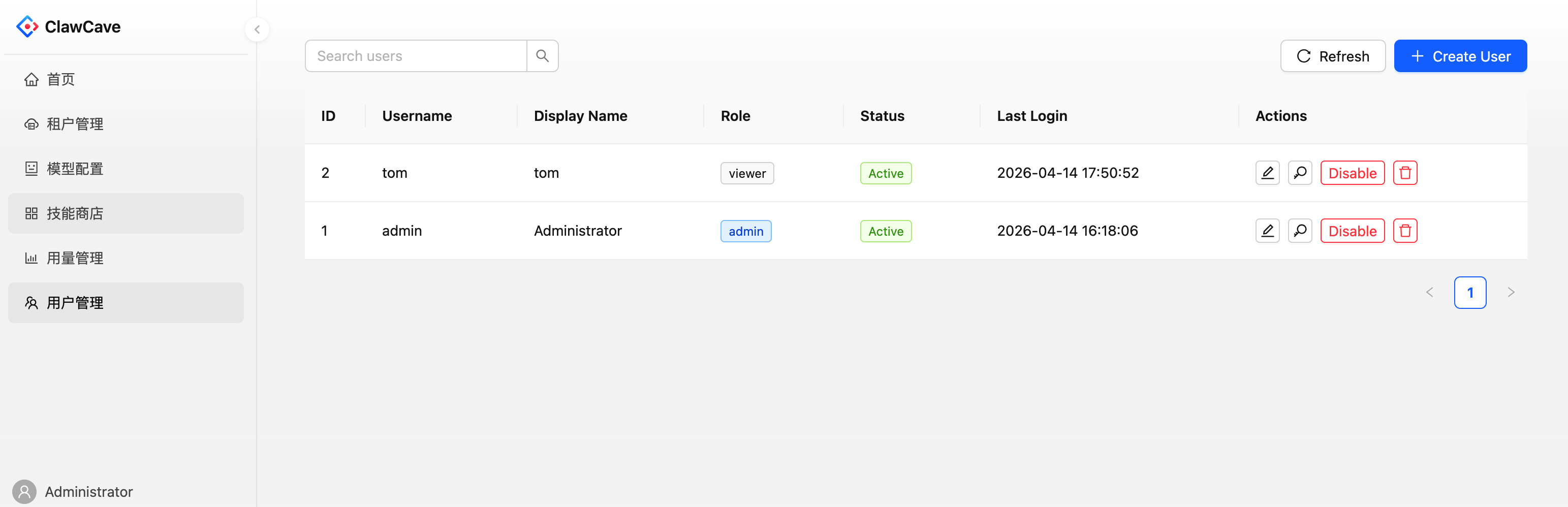Open 租户管理 in the sidebar
This screenshot has height=507, width=1568.
point(74,124)
